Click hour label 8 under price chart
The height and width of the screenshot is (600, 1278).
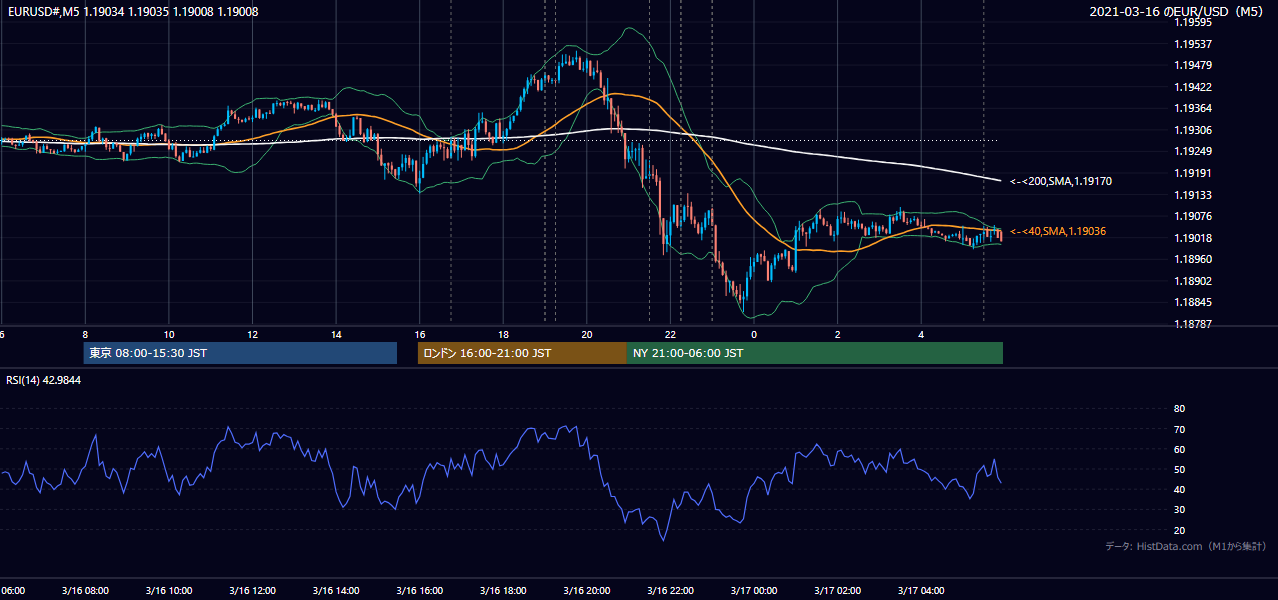pyautogui.click(x=85, y=334)
